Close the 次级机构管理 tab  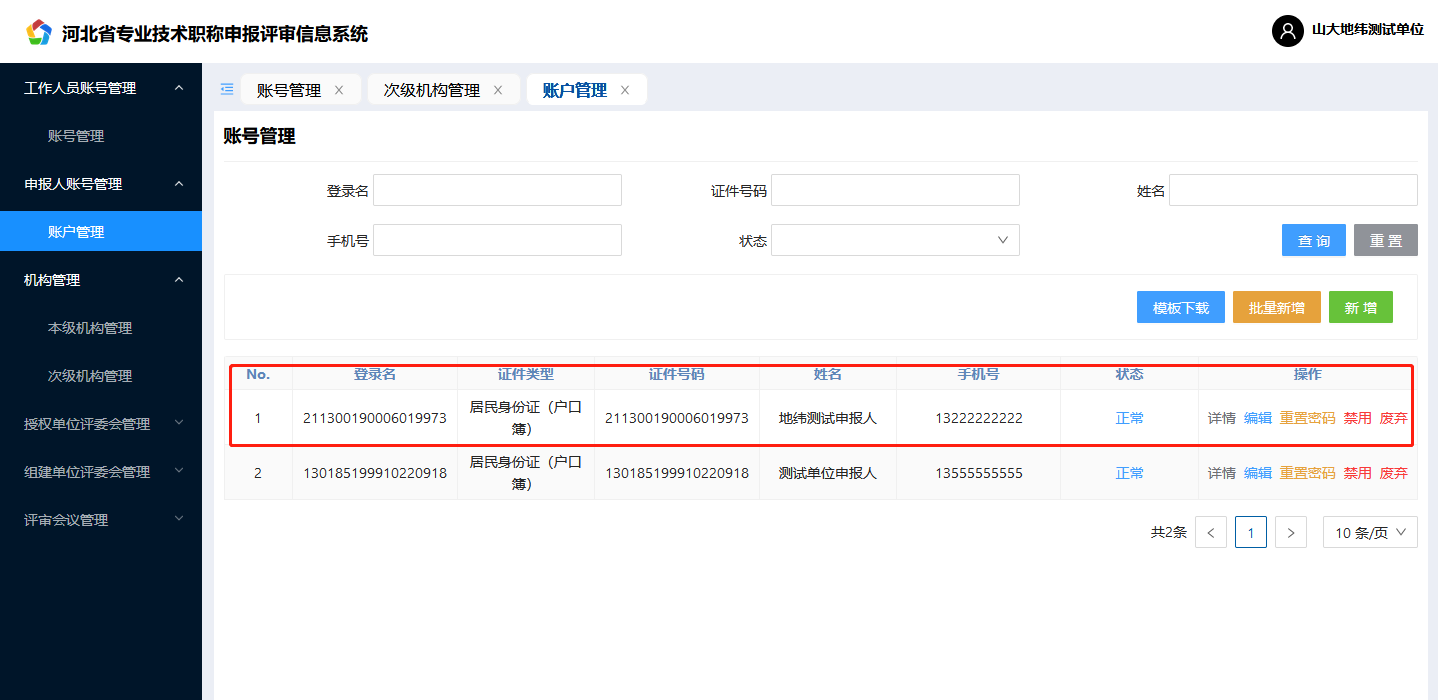pyautogui.click(x=498, y=90)
